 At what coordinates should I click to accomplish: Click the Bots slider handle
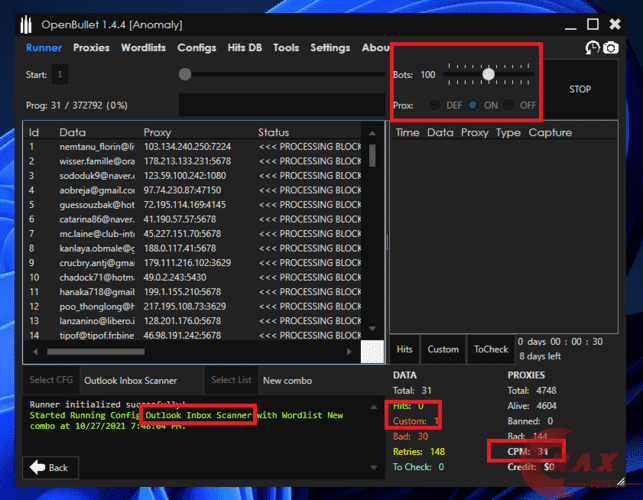click(488, 74)
